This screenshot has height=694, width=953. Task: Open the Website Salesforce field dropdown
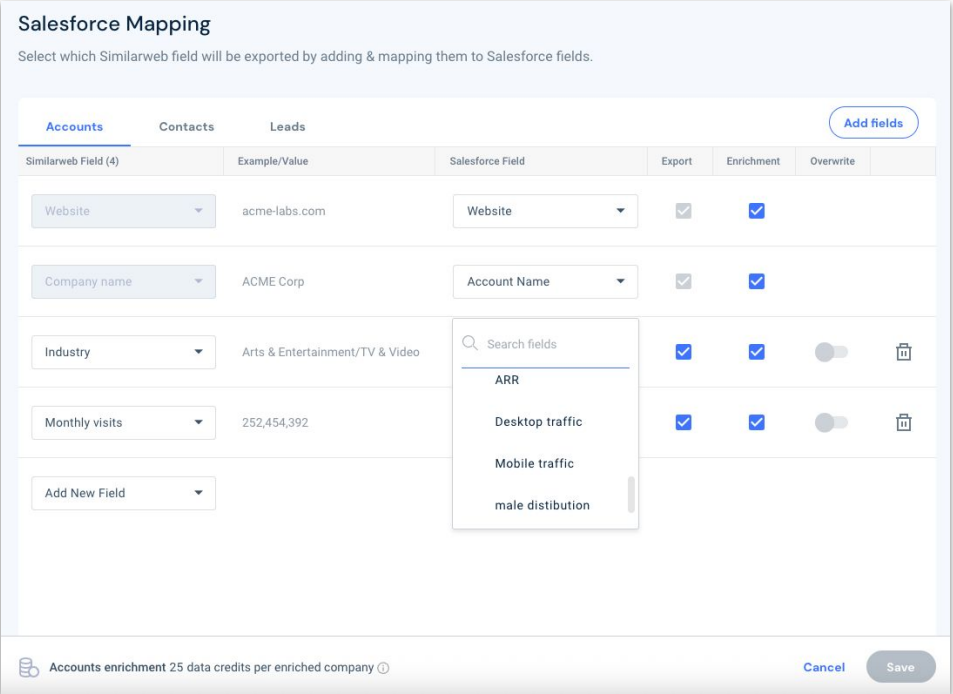coord(545,211)
